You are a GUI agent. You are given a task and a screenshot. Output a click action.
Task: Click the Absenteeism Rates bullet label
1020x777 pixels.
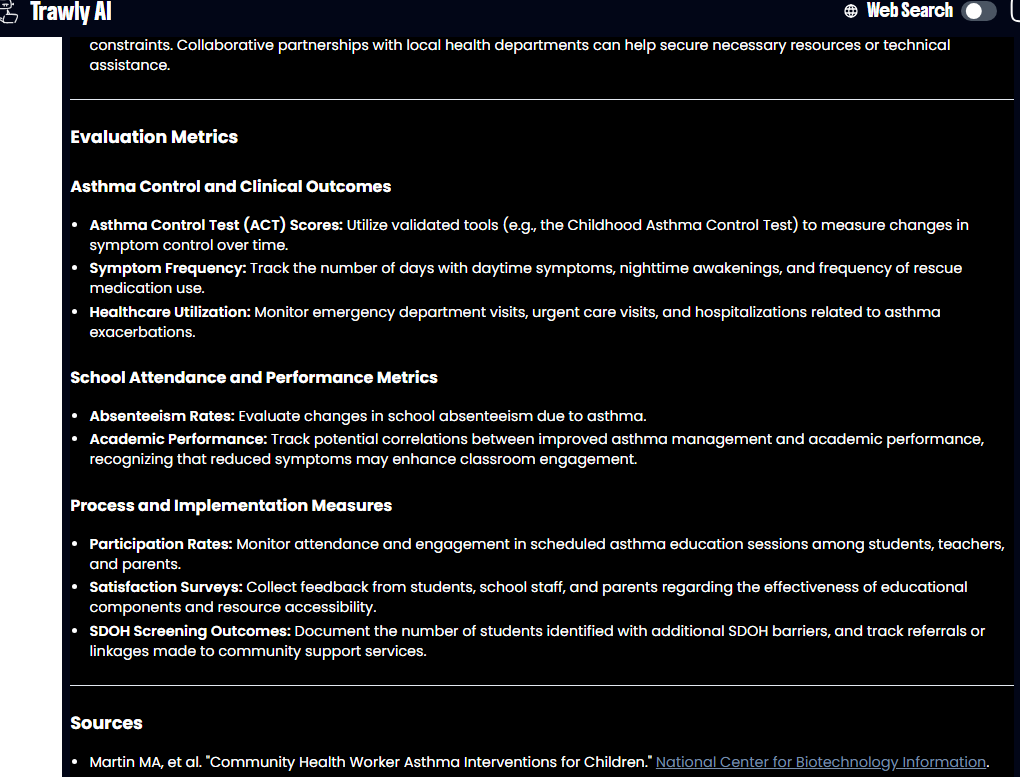click(162, 416)
